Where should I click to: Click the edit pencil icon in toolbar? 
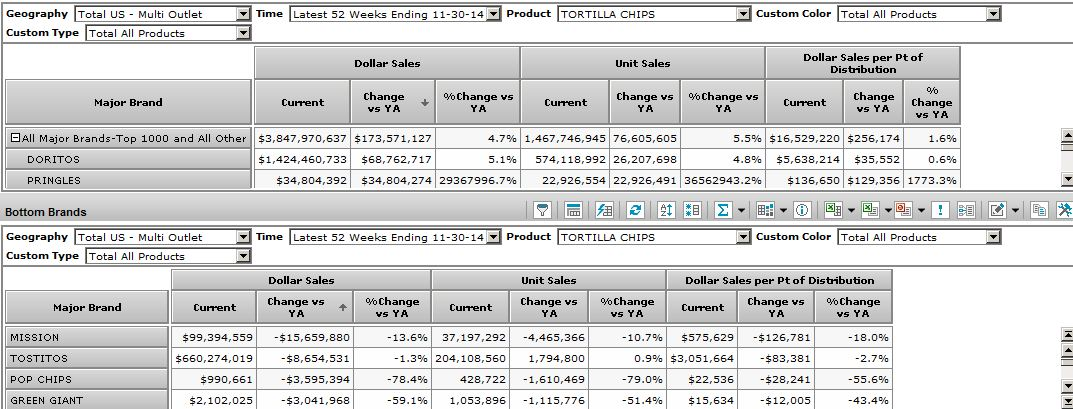coord(996,211)
